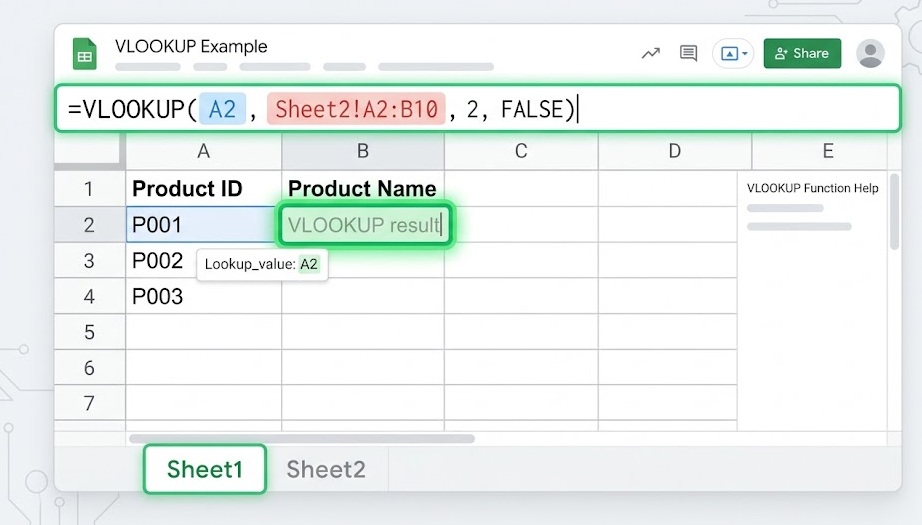Select row 2 header

tap(89, 225)
